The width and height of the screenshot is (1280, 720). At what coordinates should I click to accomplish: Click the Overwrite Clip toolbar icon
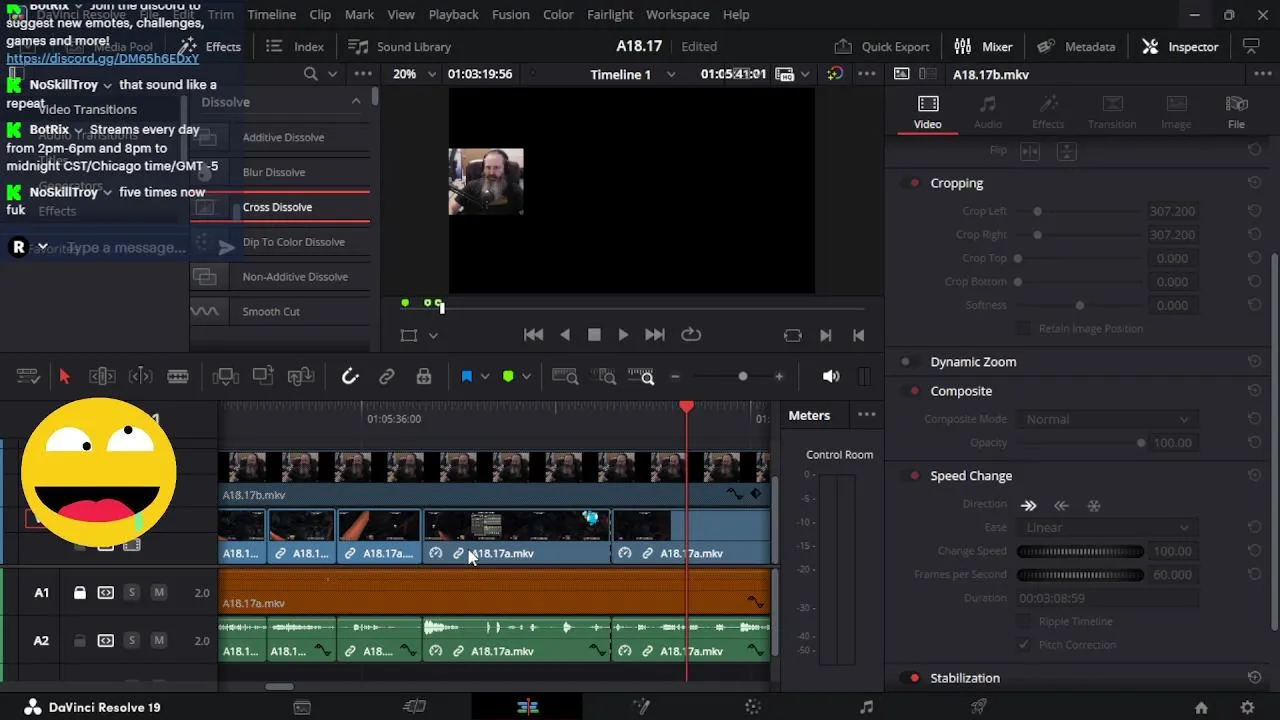263,376
